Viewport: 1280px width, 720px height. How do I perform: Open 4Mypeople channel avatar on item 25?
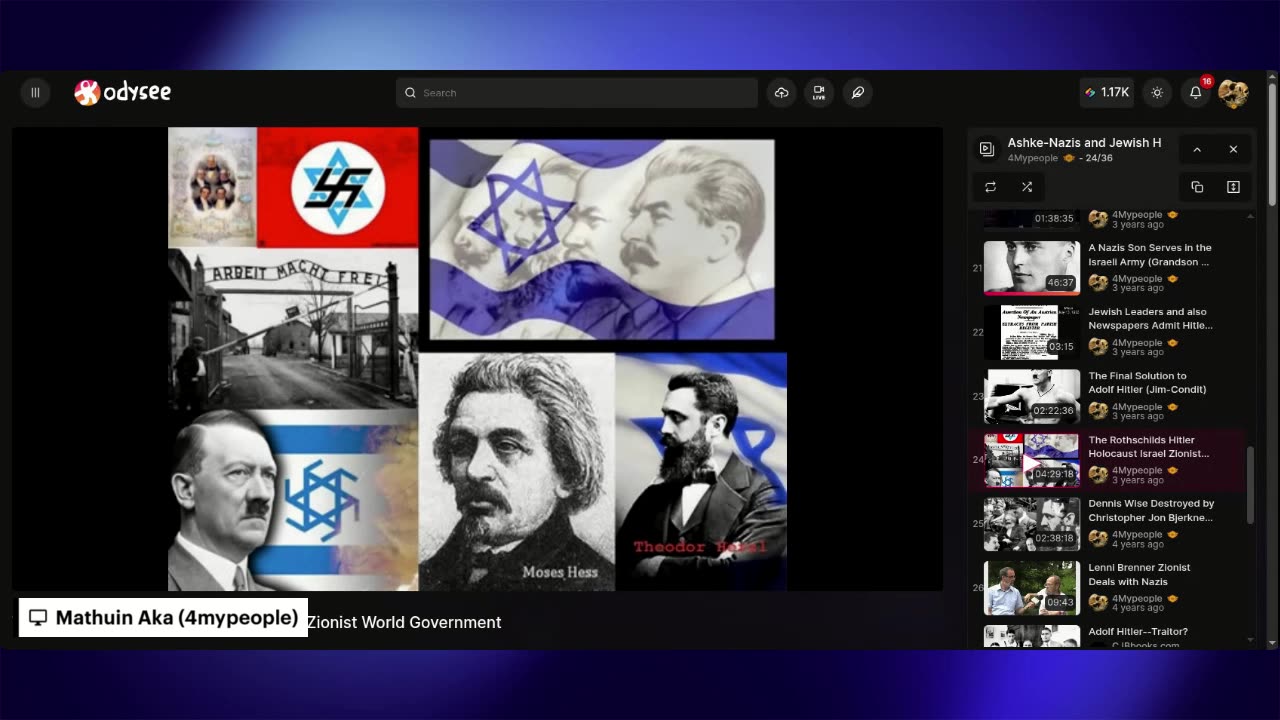pos(1098,539)
